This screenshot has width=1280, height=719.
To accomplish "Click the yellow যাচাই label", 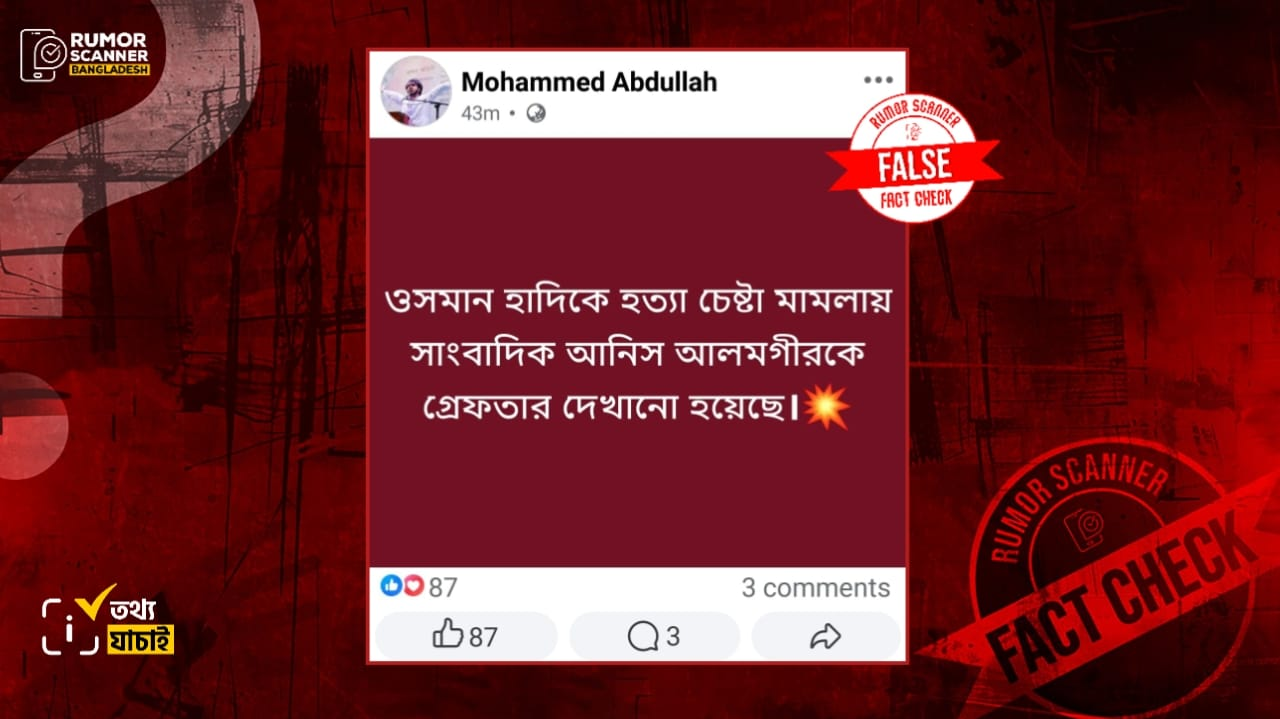I will click(x=141, y=639).
